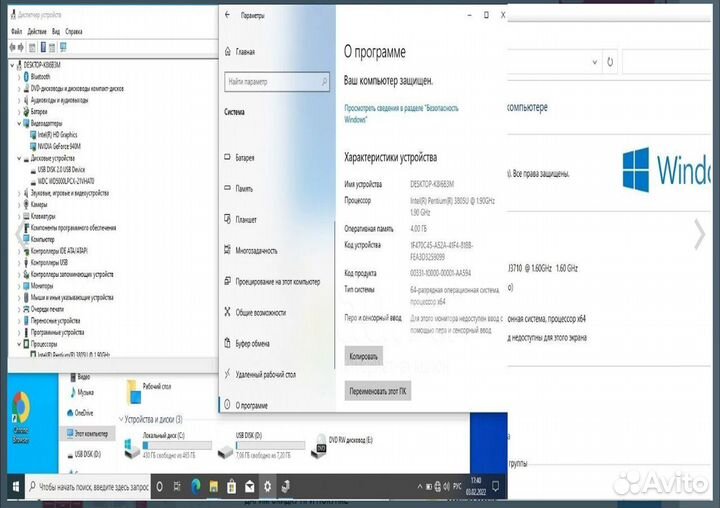Open Mail app from taskbar
This screenshot has width=720, height=508.
249,486
